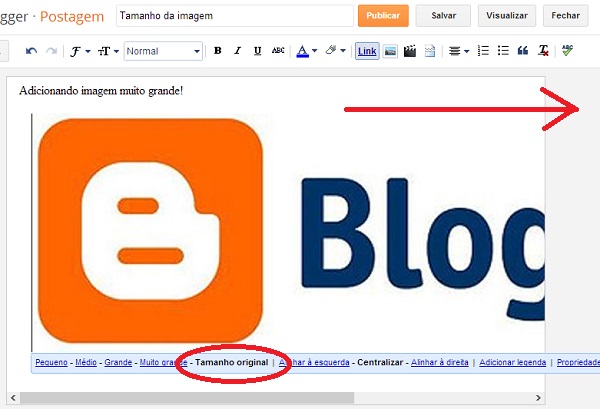
Task: Click Adicionar legenda
Action: point(513,362)
